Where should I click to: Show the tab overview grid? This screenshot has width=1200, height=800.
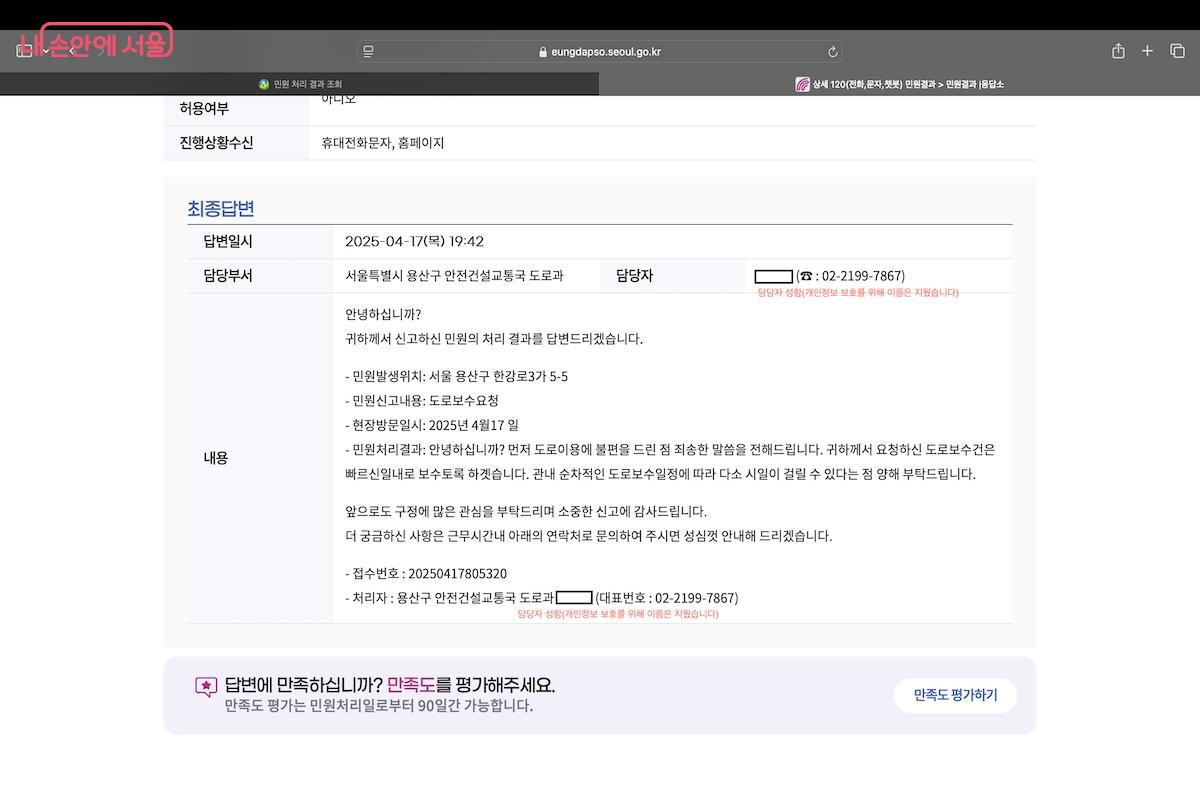1176,51
